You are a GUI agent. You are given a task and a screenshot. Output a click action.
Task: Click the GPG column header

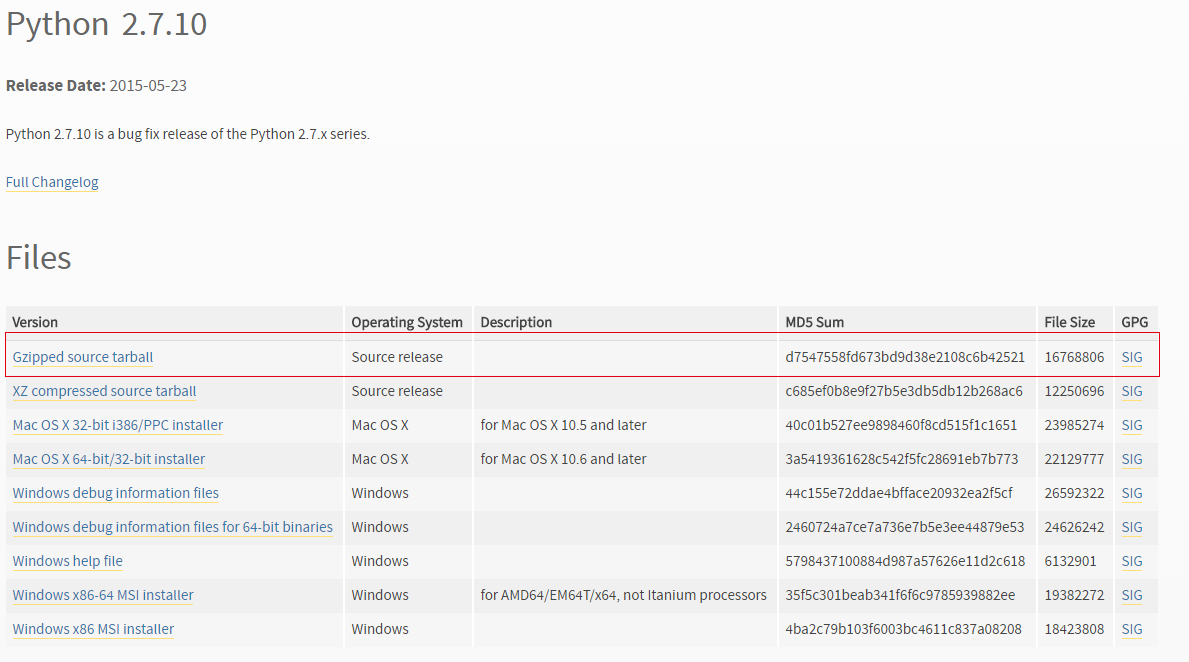(x=1134, y=322)
